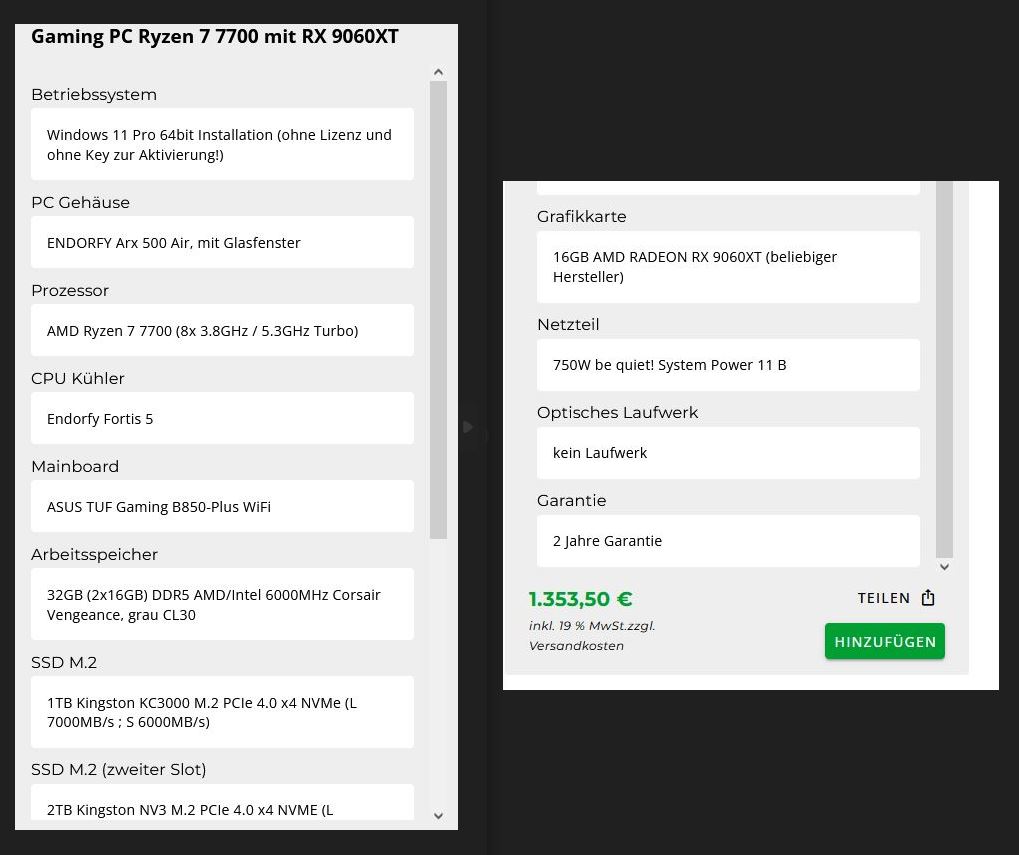Click the SSD M.2 (zweiter Slot) label
1019x855 pixels.
pos(119,770)
